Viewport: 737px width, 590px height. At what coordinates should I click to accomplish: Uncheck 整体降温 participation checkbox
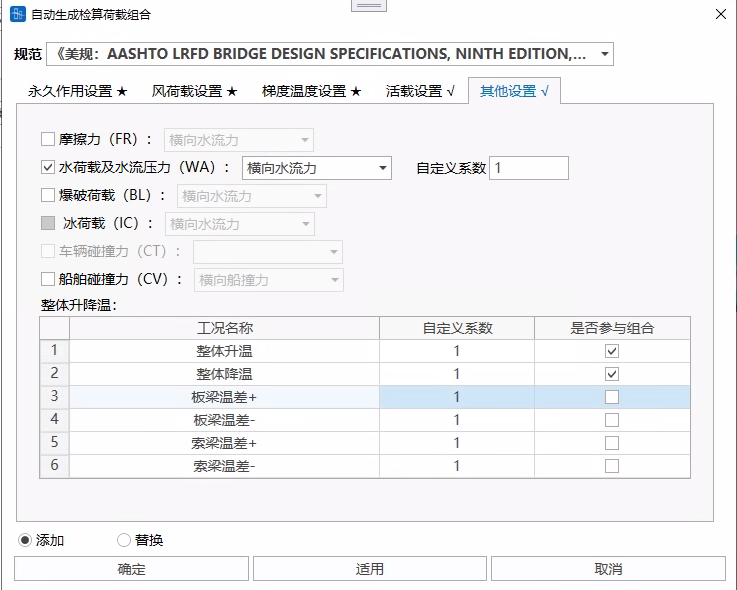tap(612, 374)
